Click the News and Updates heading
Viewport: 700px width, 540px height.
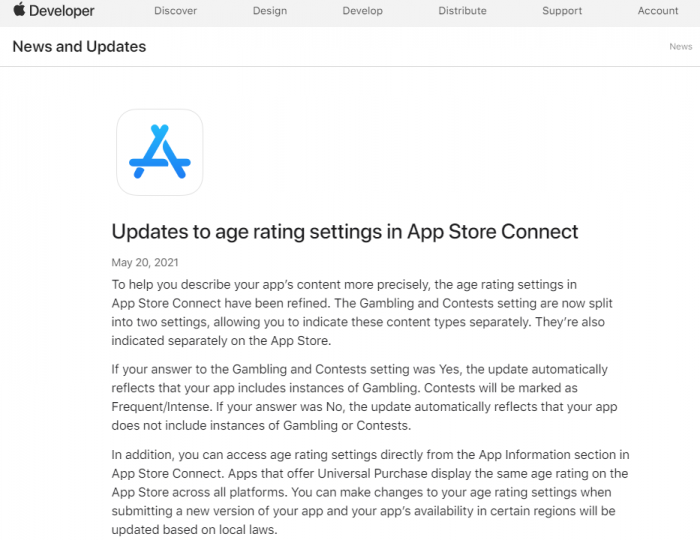[x=79, y=46]
